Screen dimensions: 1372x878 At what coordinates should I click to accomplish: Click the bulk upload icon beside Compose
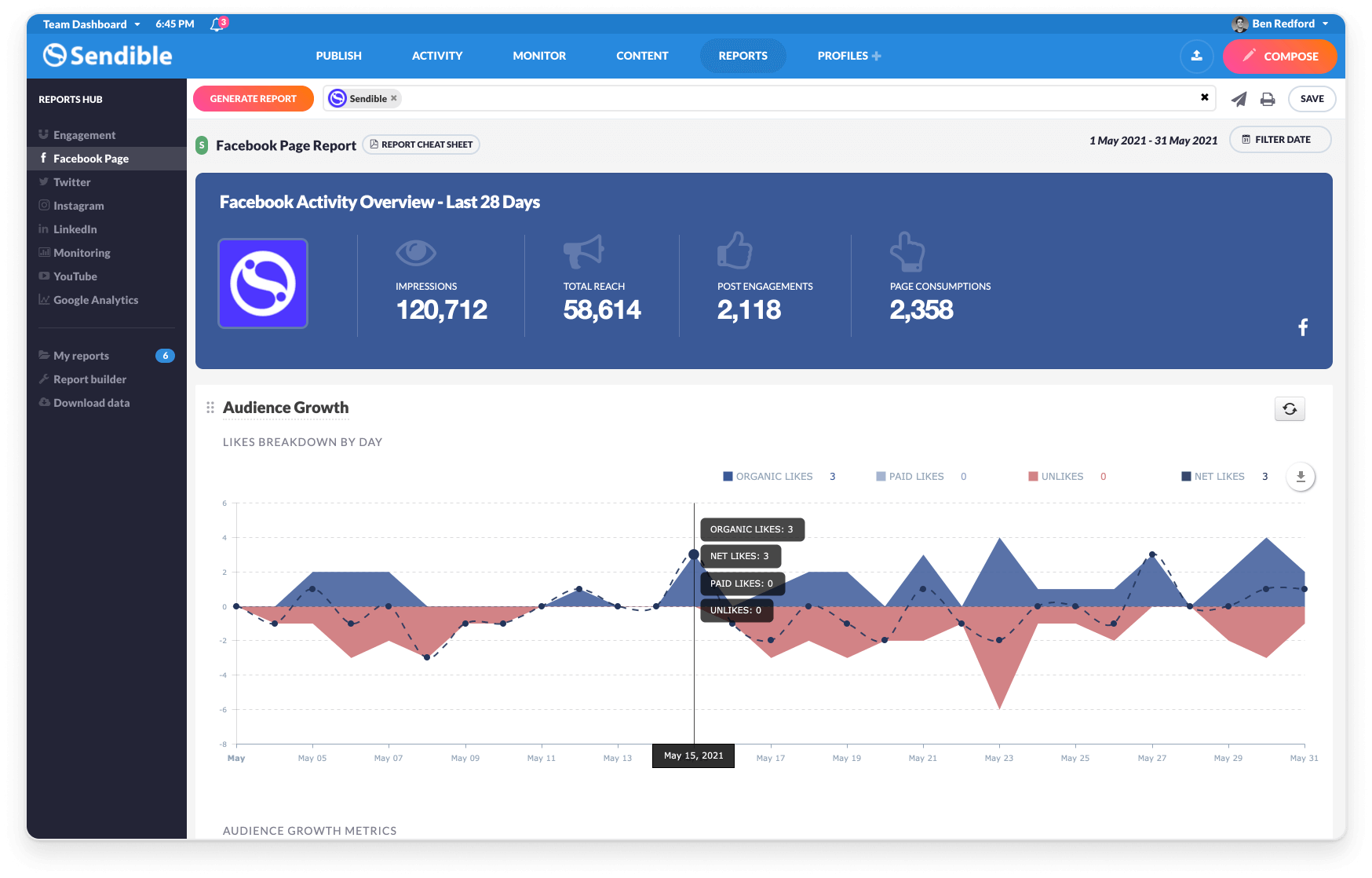[1196, 56]
